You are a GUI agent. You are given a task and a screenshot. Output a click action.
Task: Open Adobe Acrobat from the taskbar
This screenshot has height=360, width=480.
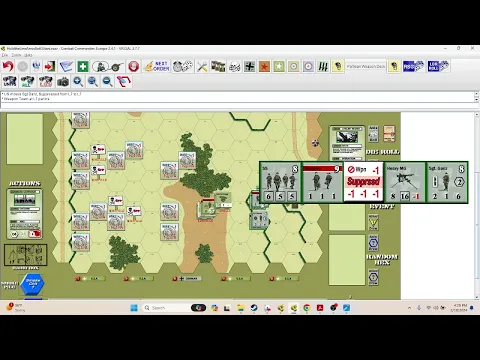(320, 308)
